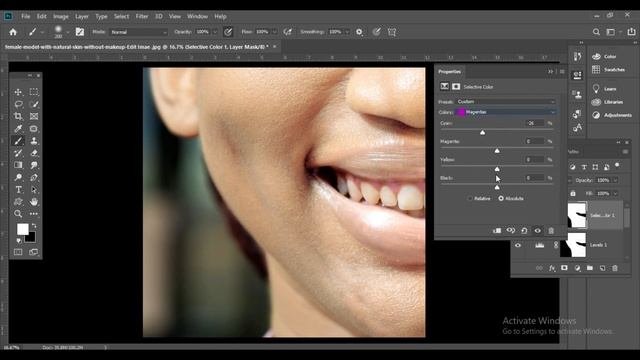The image size is (640, 360).
Task: Open the Libraries panel
Action: point(607,102)
